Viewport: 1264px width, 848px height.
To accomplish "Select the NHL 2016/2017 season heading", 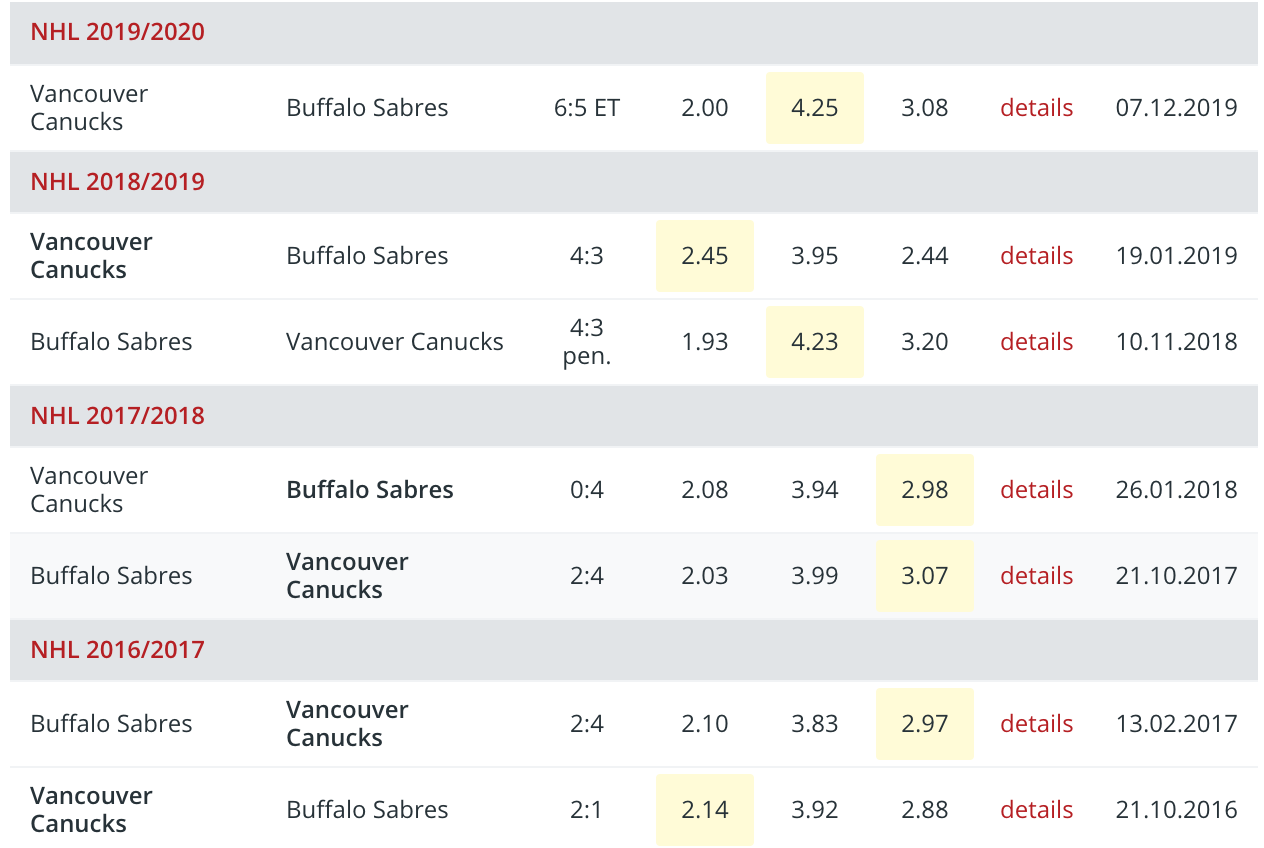I will tap(117, 650).
